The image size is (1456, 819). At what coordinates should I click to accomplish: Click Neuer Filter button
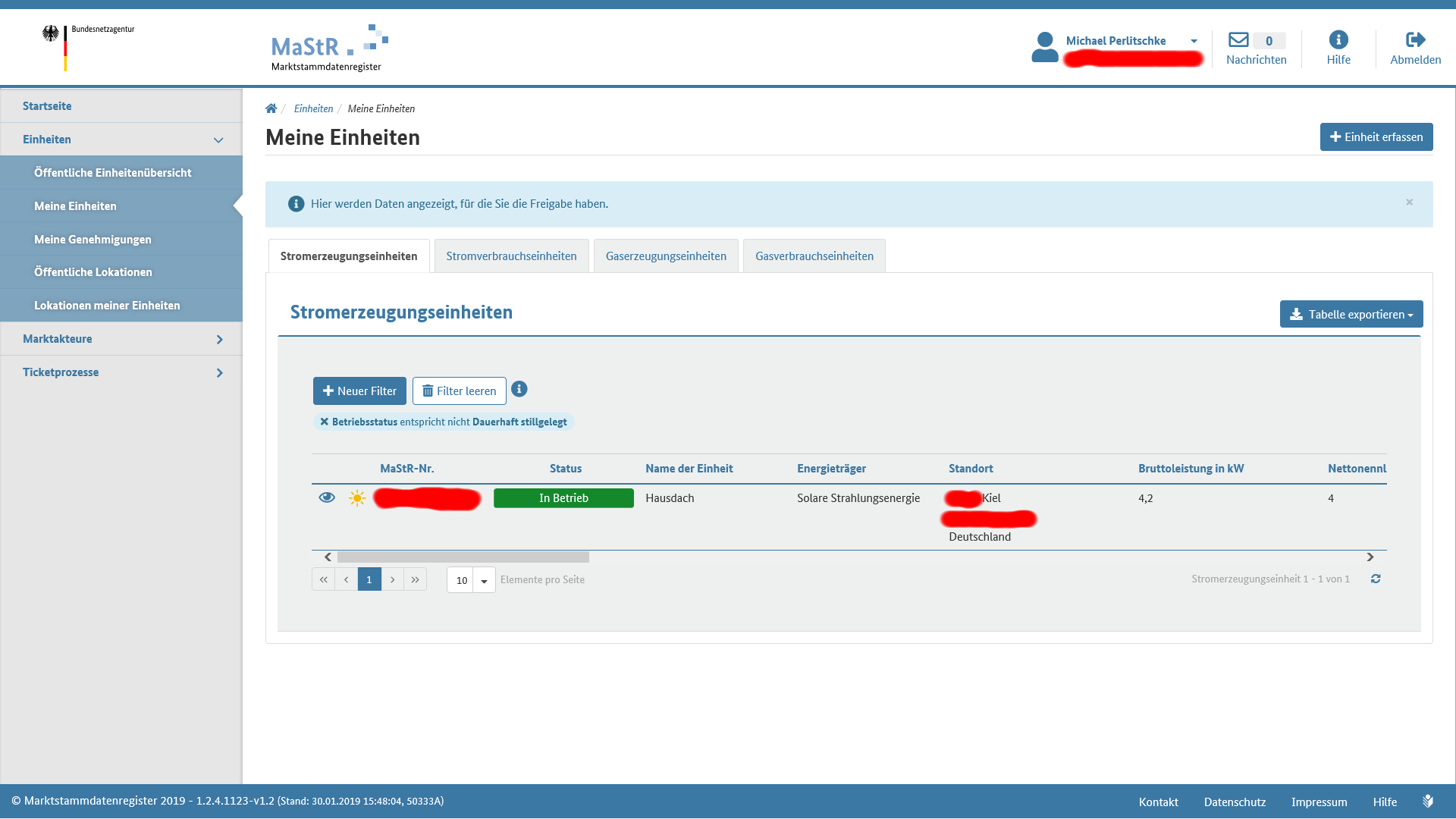click(359, 391)
